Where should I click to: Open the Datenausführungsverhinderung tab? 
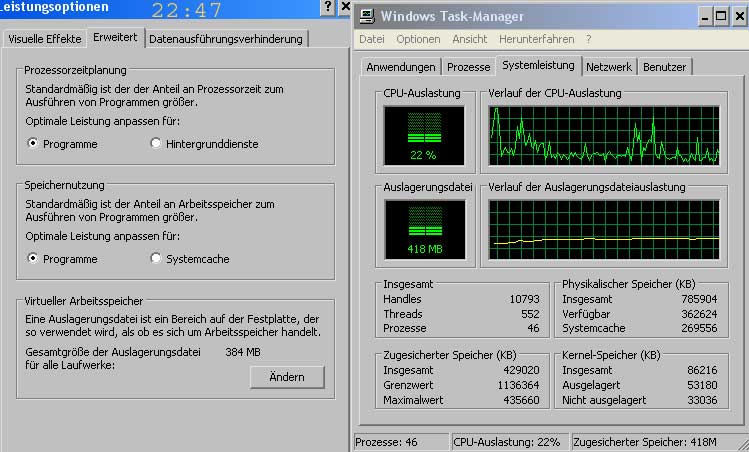coord(226,39)
